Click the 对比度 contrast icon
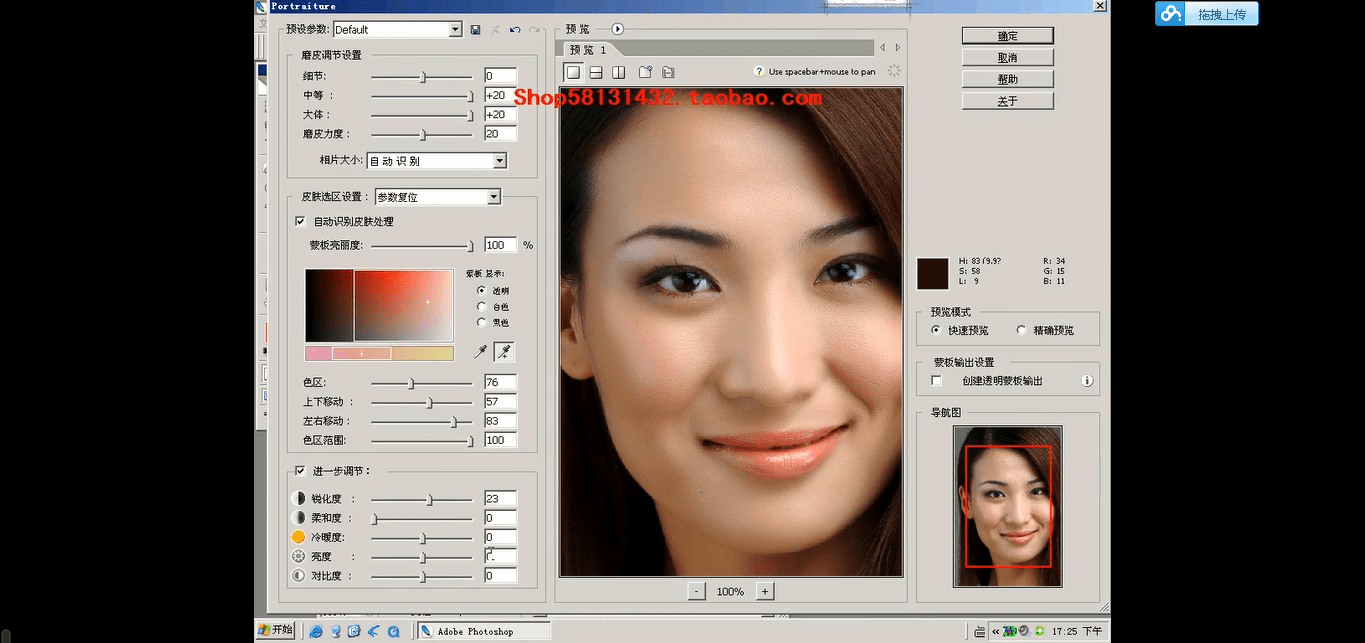The width and height of the screenshot is (1365, 643). [x=298, y=576]
